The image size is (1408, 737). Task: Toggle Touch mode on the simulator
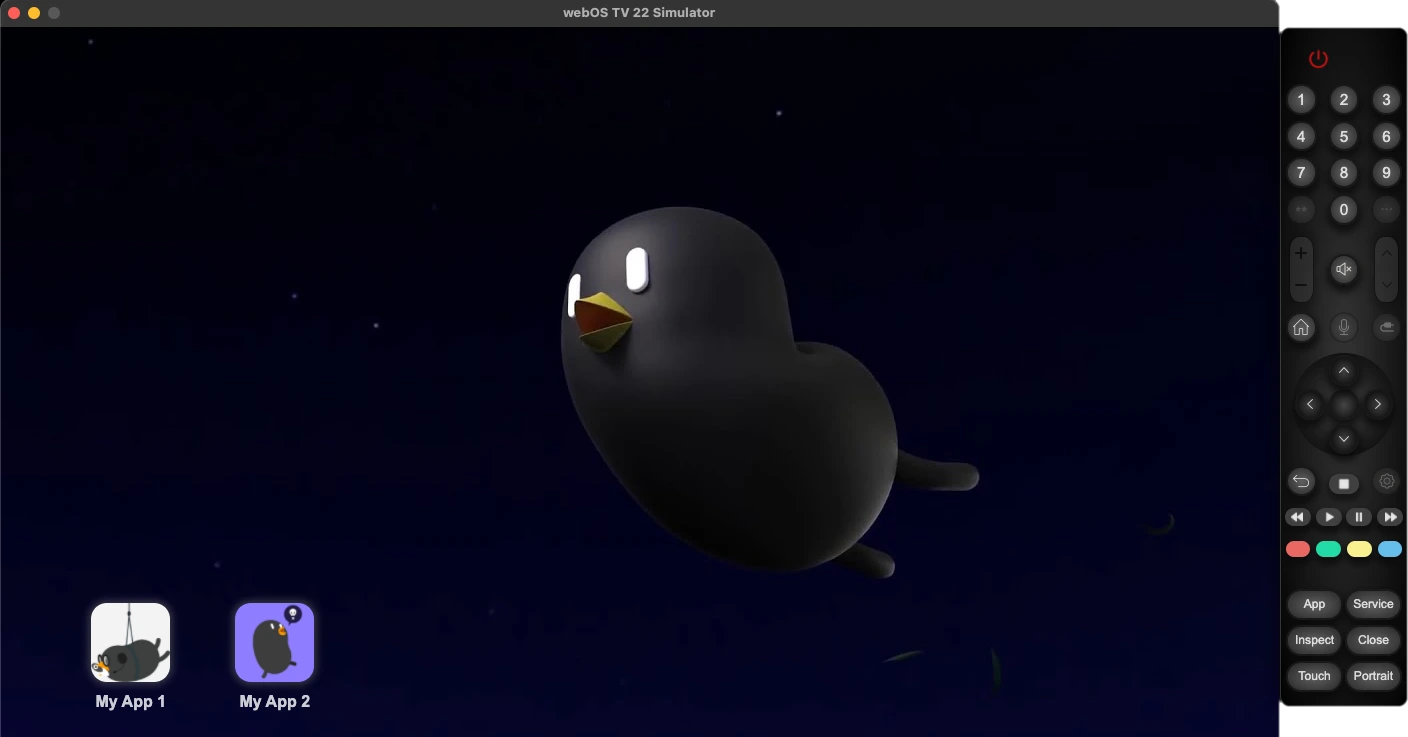click(x=1314, y=676)
